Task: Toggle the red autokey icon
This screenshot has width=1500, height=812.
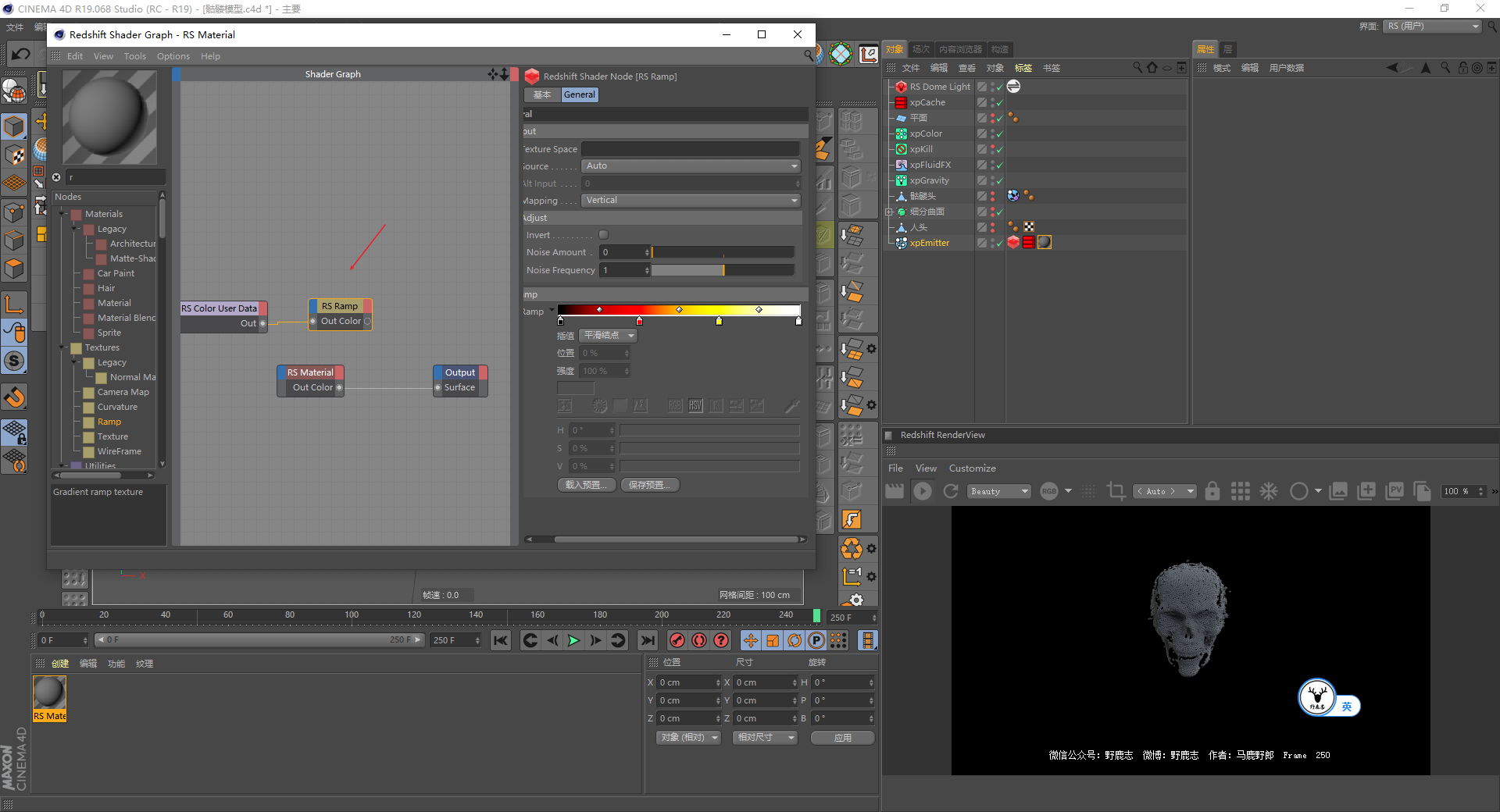Action: click(699, 641)
